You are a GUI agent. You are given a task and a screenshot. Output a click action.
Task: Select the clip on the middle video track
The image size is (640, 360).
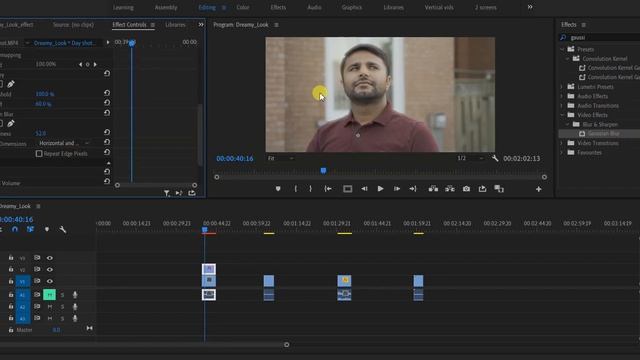tap(209, 269)
